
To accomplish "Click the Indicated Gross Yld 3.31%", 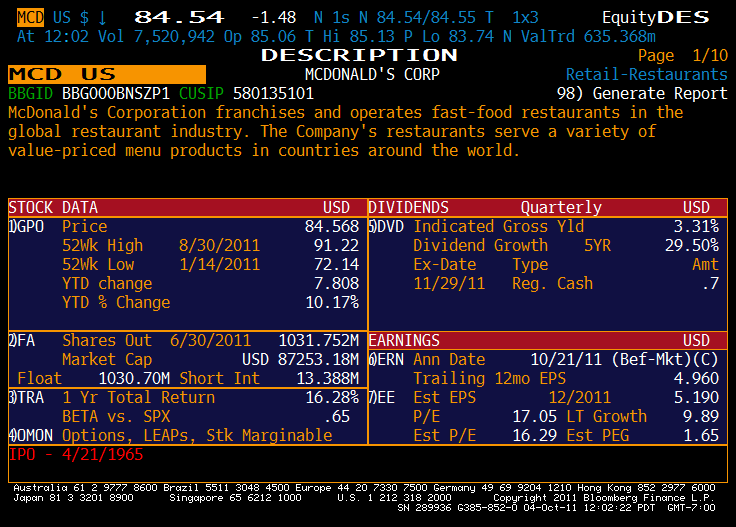I will click(x=696, y=227).
